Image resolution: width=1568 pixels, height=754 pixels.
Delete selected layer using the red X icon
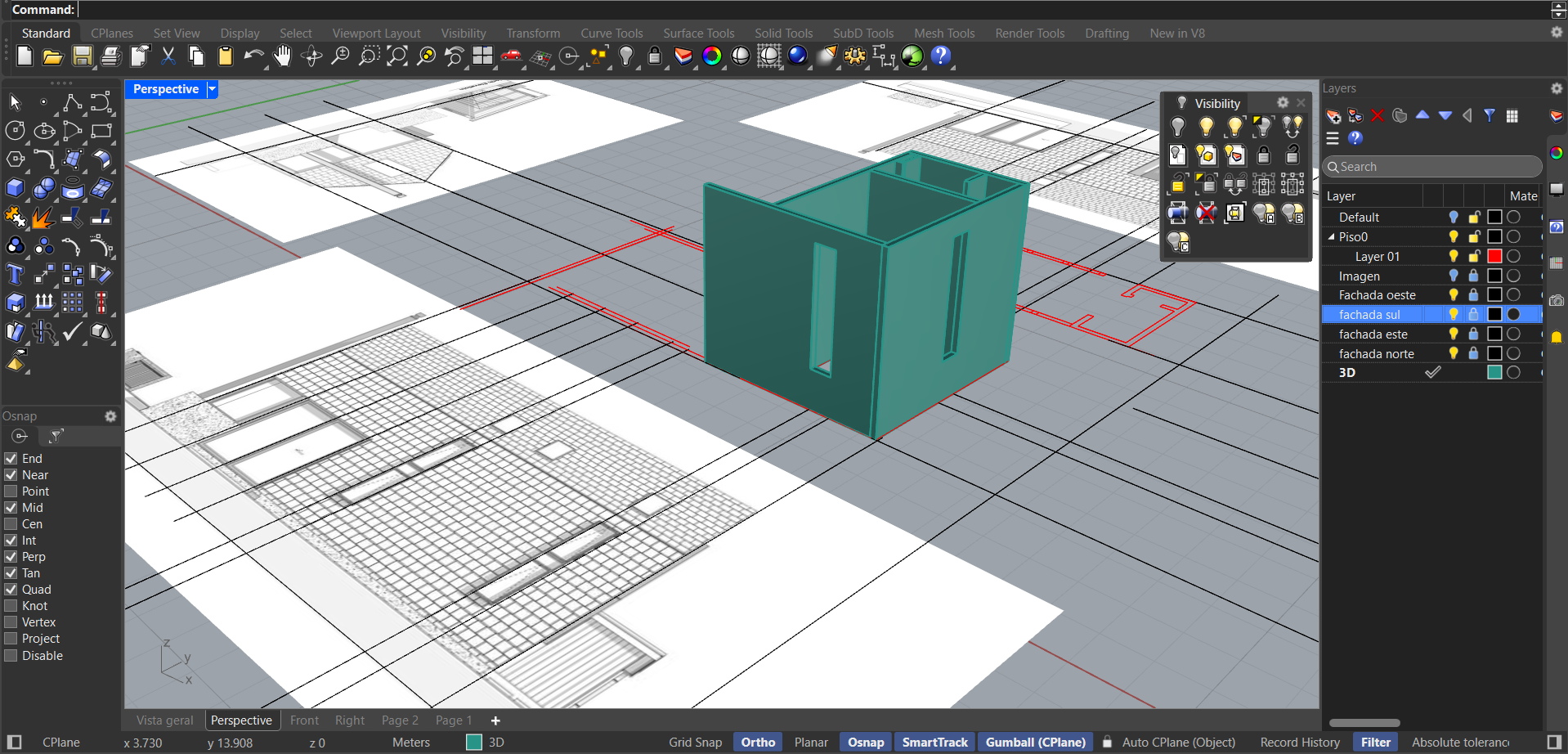click(1378, 115)
